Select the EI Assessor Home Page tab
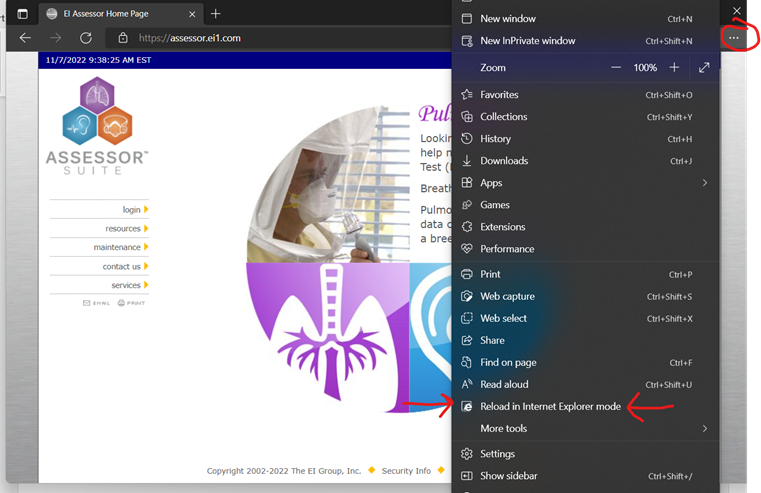 click(120, 14)
